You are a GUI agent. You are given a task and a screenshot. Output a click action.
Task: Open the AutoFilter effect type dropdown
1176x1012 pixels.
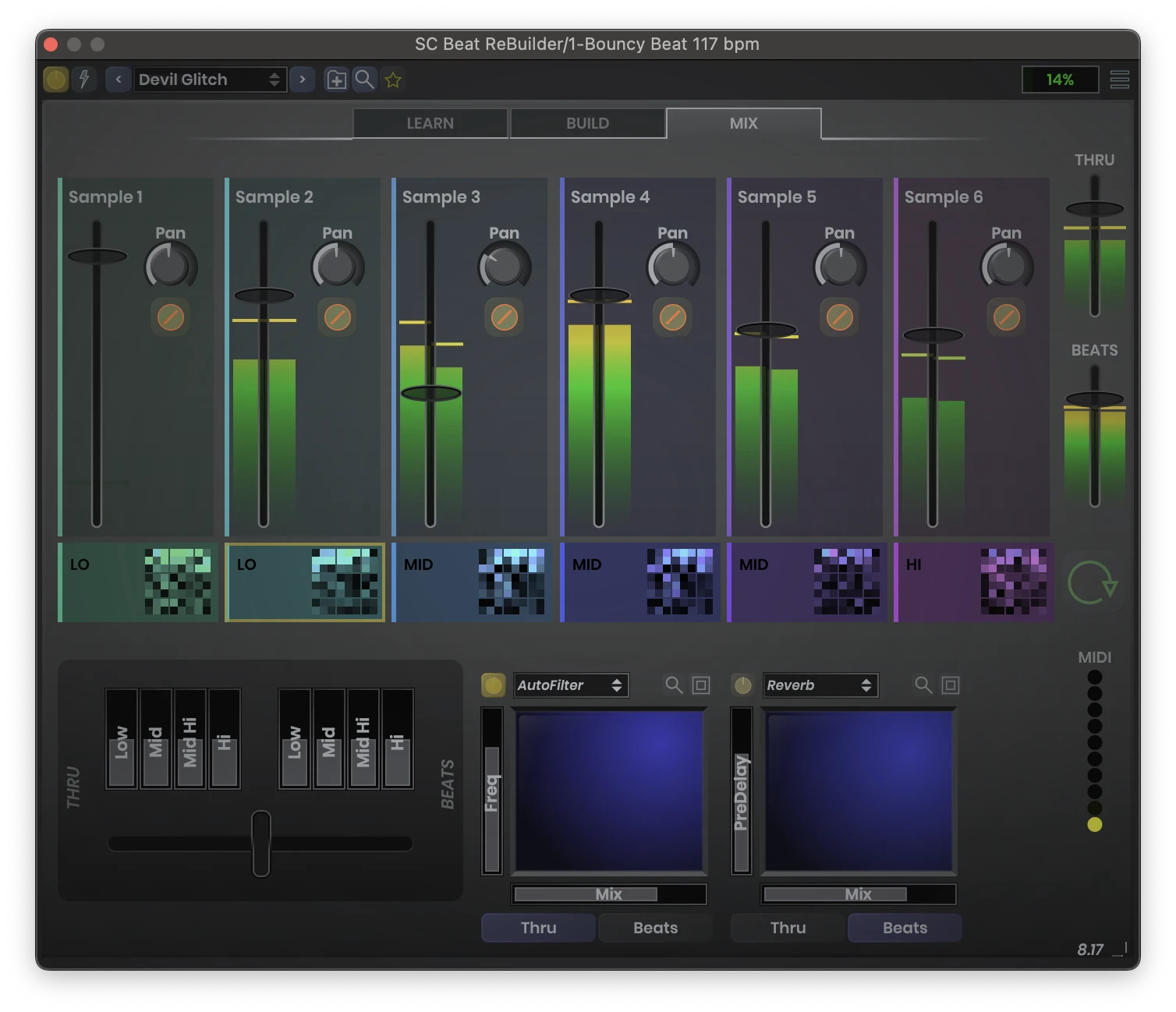click(570, 685)
